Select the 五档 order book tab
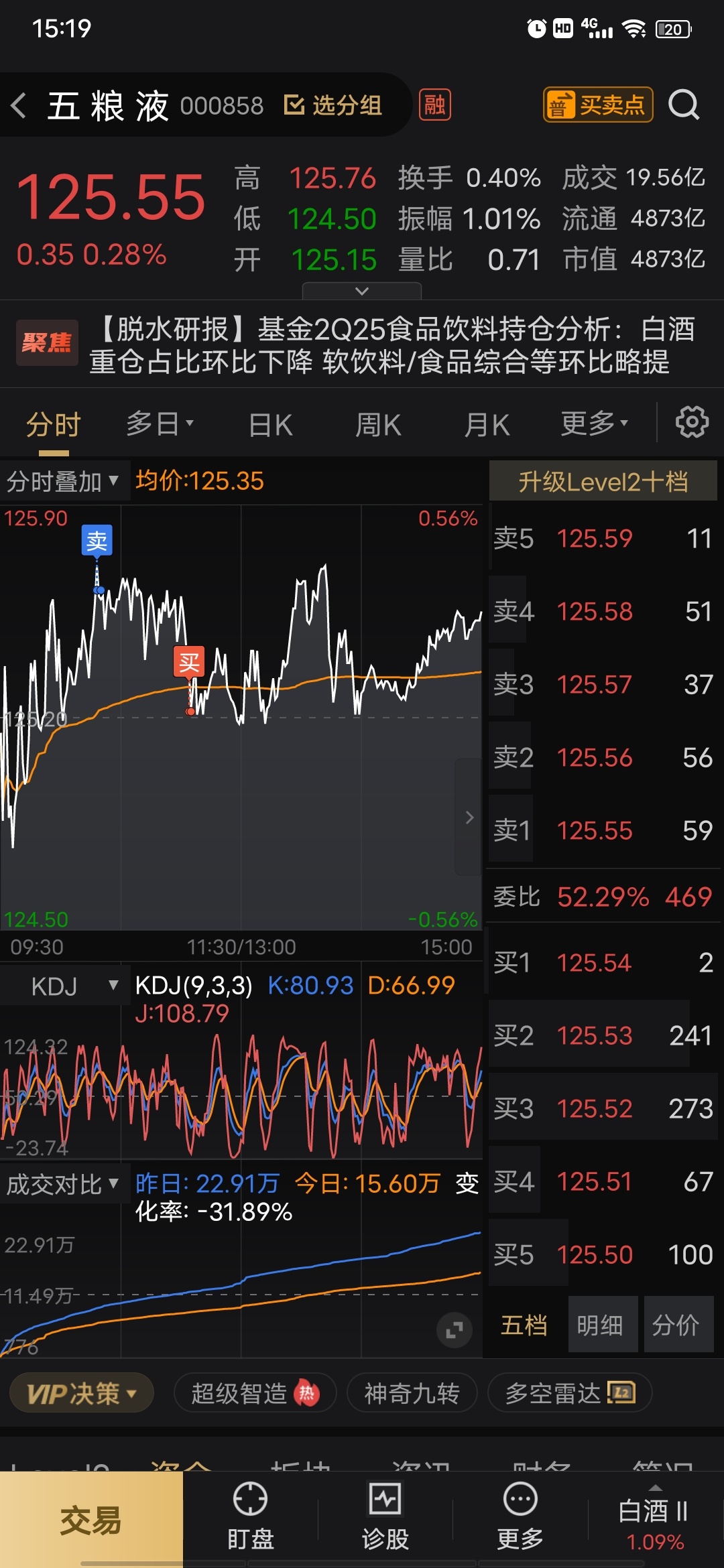The width and height of the screenshot is (724, 1568). (524, 1325)
